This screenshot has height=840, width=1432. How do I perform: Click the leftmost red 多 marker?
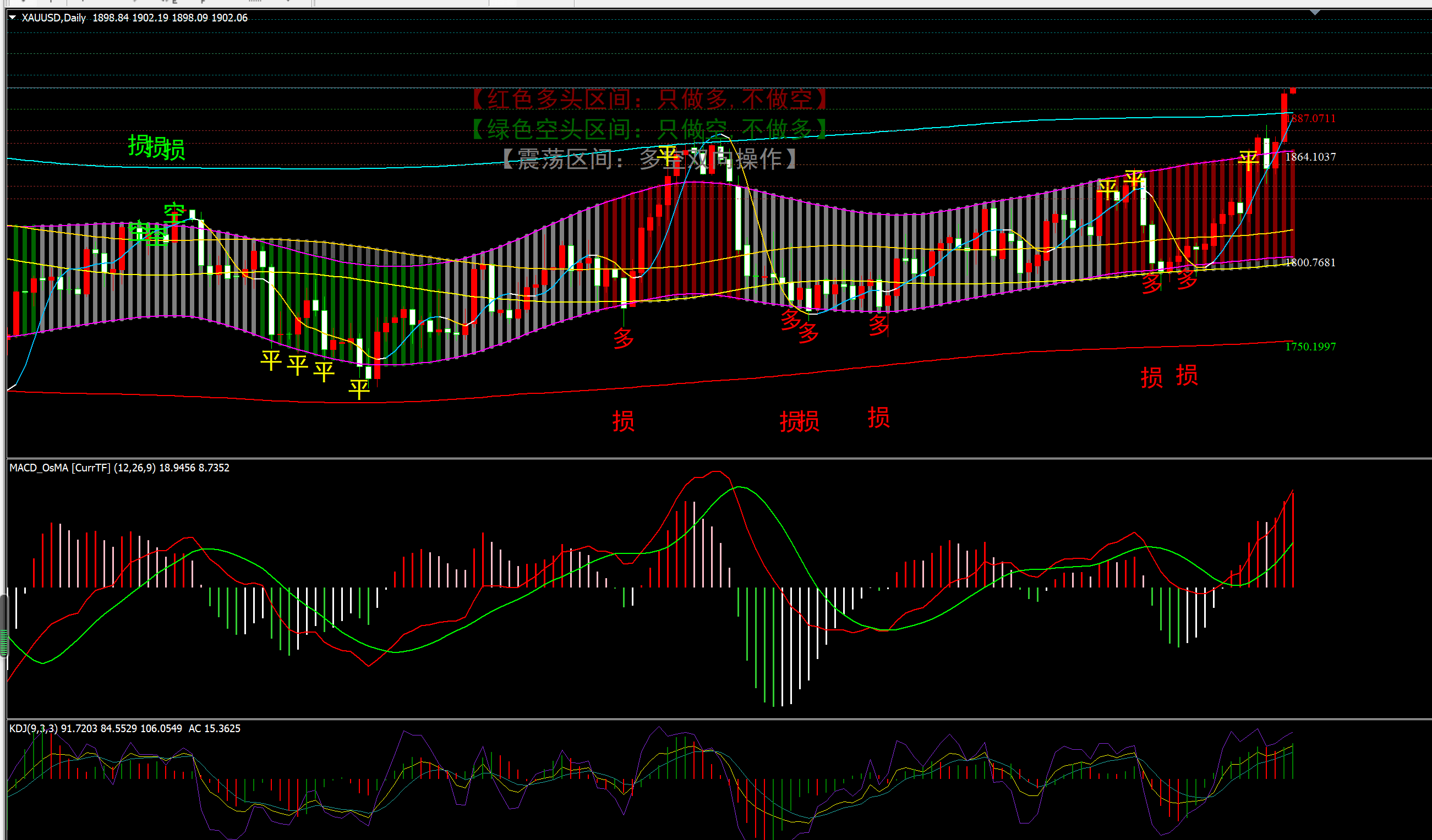(624, 338)
